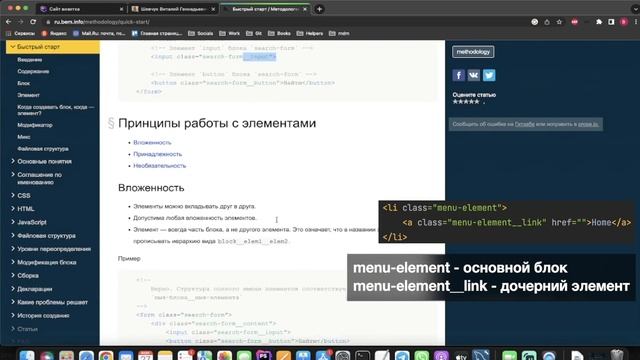This screenshot has width=640, height=360.
Task: Launch PhpStorm from the dock
Action: 264,356
